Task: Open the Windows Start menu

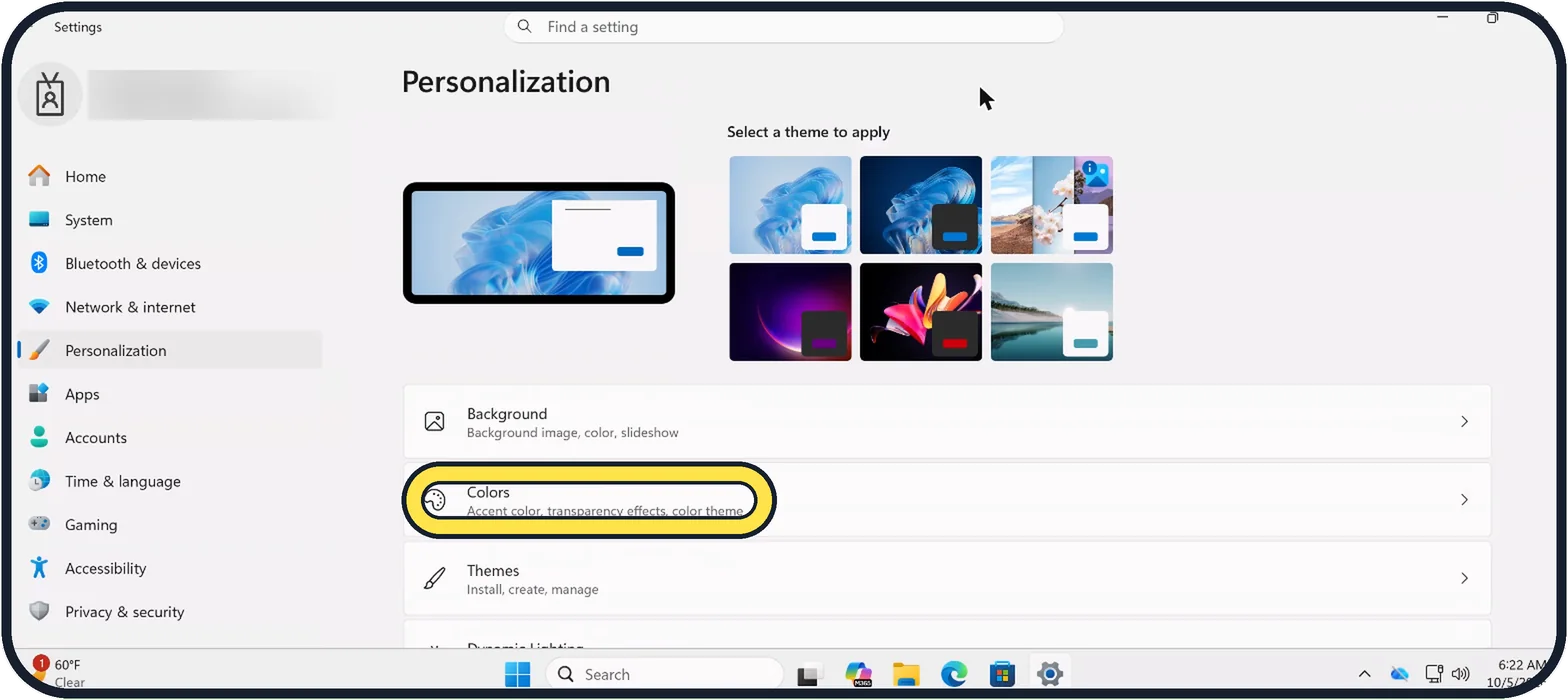Action: [518, 674]
